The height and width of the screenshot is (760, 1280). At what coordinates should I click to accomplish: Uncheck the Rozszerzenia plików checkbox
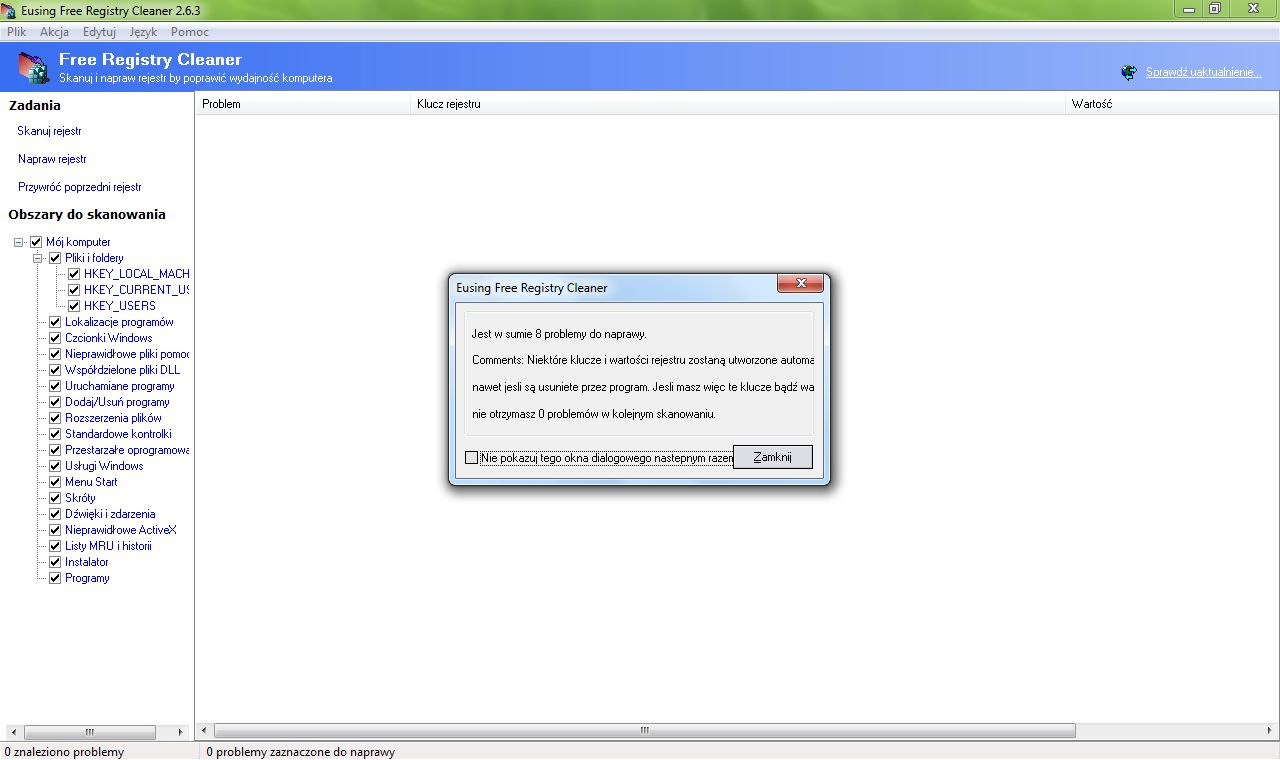click(x=55, y=418)
